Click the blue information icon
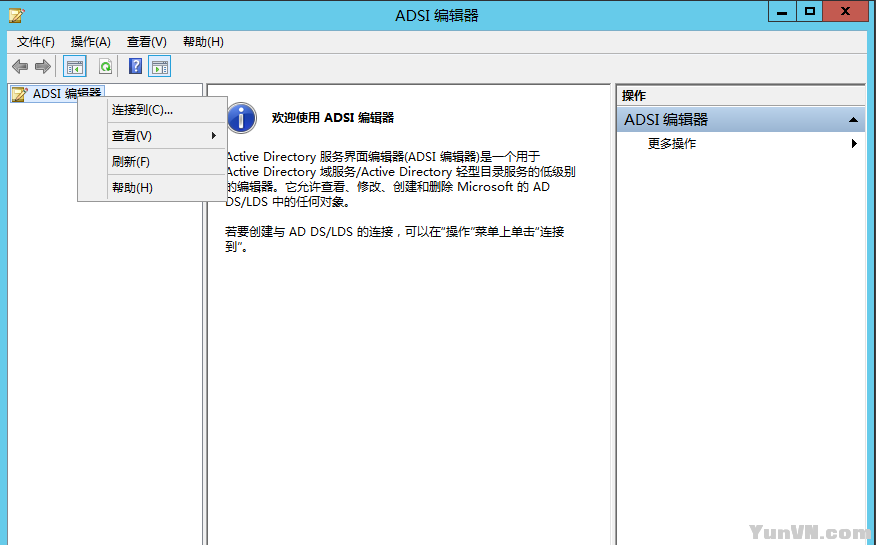 (x=241, y=118)
